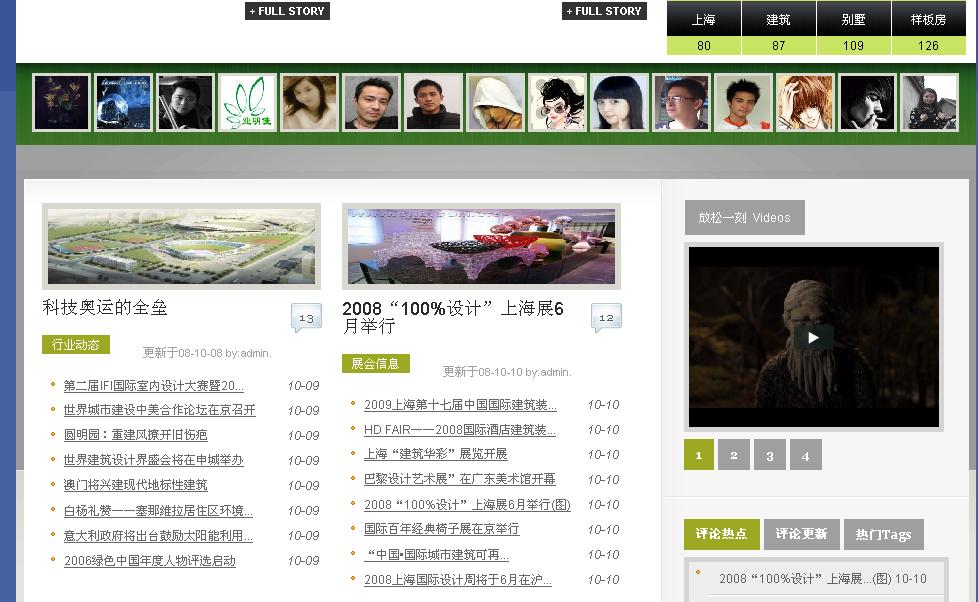Open the dark flower avatar thumbnail
The height and width of the screenshot is (602, 978).
[61, 102]
